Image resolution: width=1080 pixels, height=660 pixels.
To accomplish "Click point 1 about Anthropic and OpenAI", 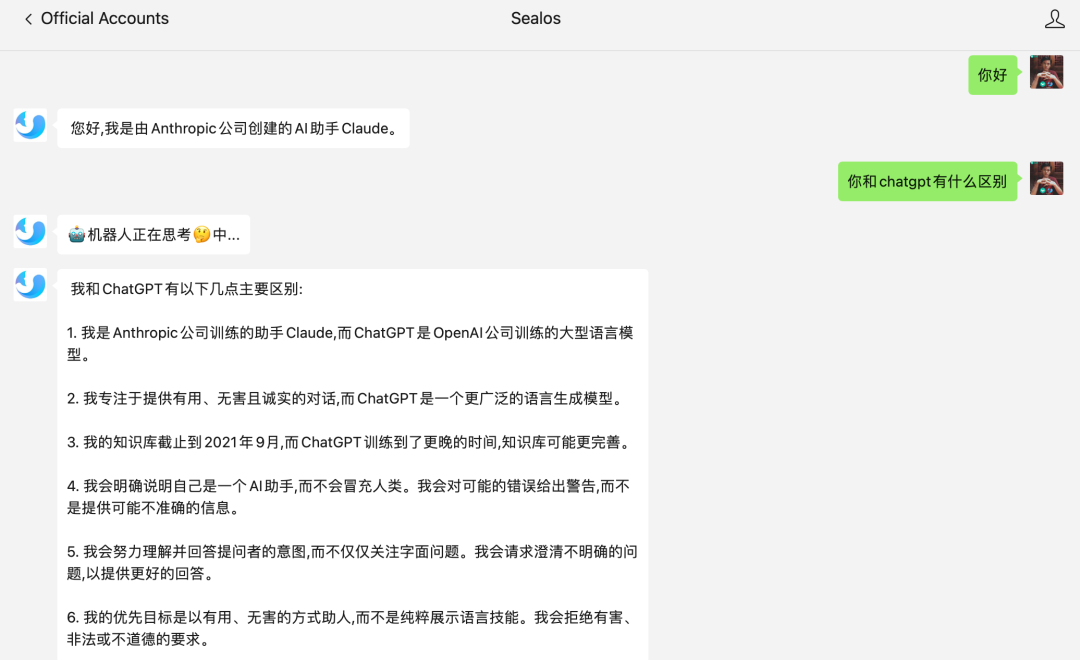I will 350,344.
